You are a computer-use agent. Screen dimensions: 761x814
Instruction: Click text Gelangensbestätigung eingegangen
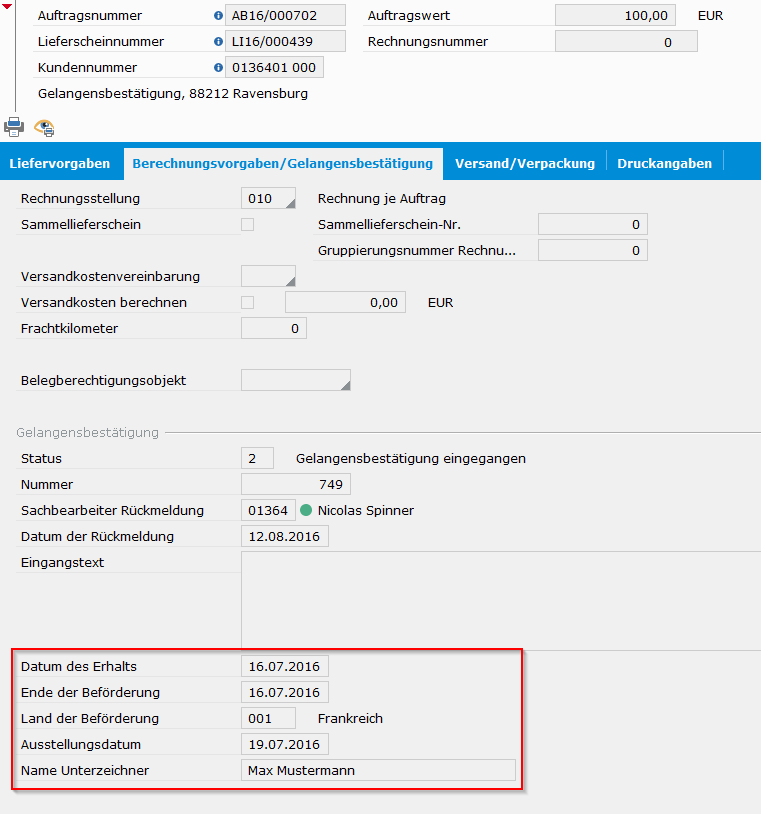(x=411, y=458)
